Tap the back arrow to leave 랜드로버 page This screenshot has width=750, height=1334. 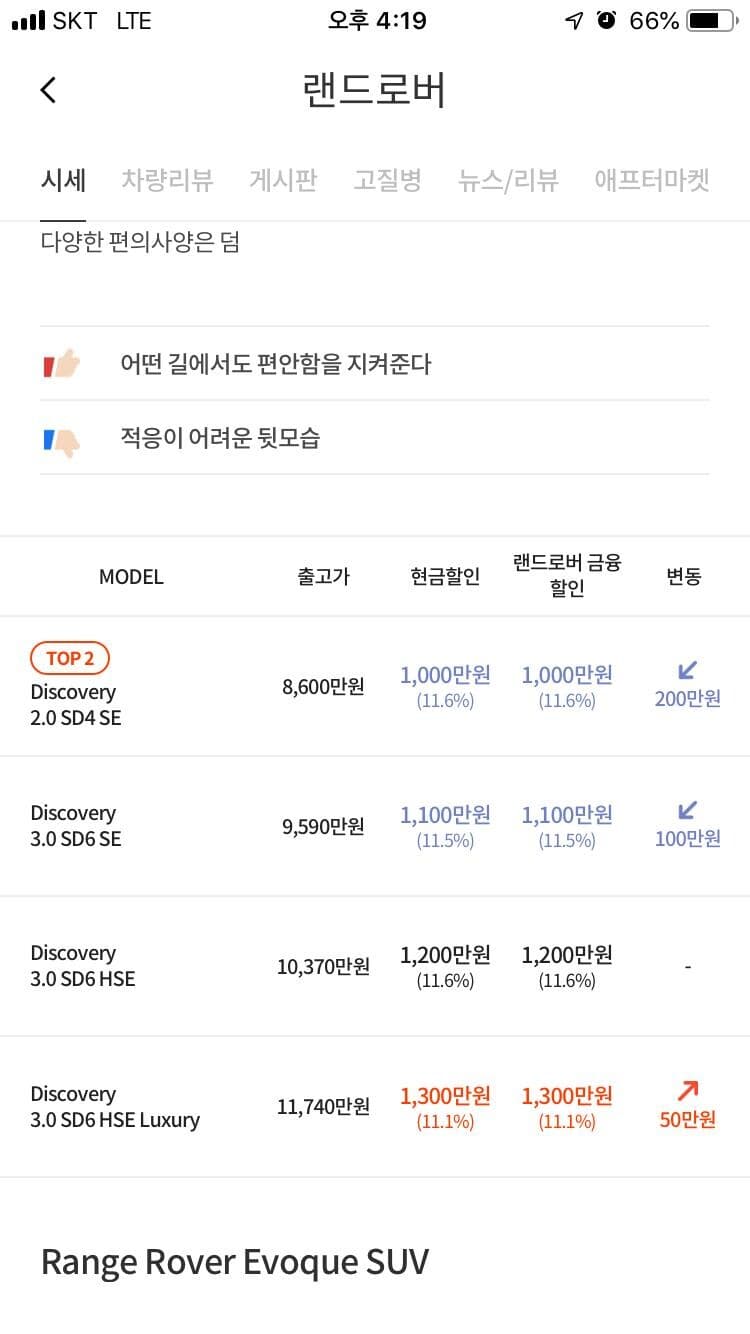[47, 89]
